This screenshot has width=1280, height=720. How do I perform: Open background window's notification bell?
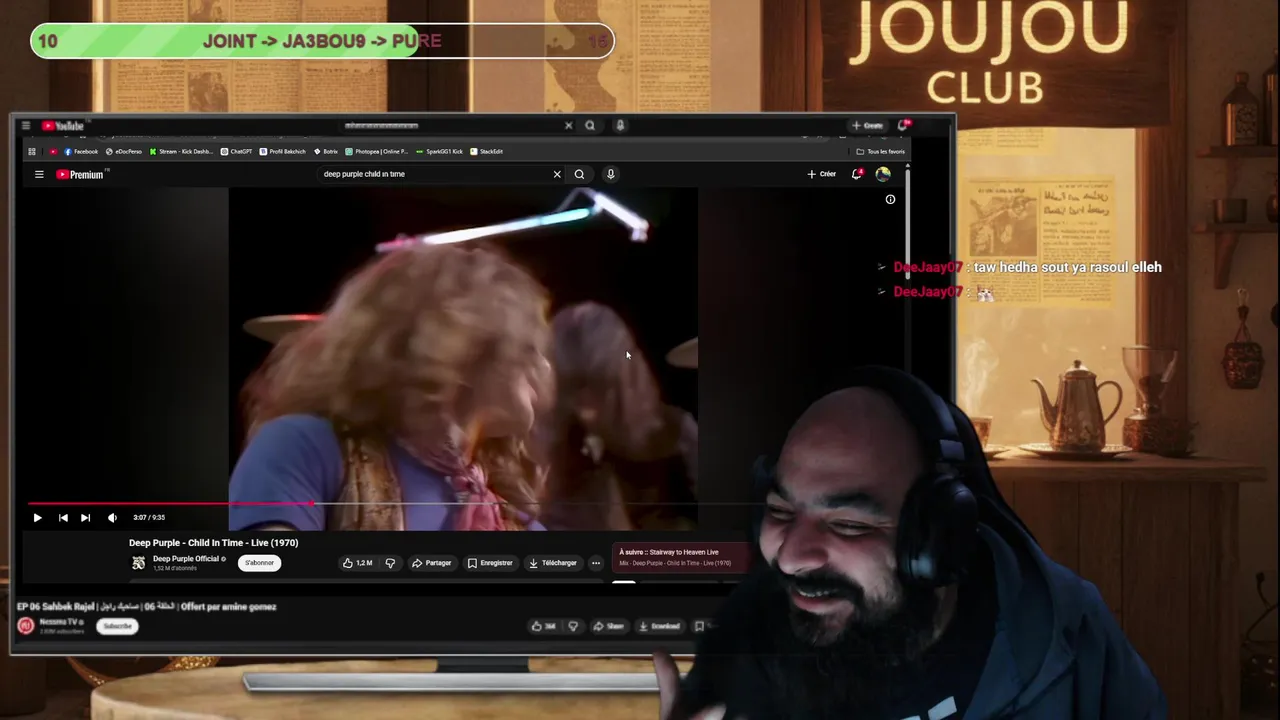click(903, 125)
